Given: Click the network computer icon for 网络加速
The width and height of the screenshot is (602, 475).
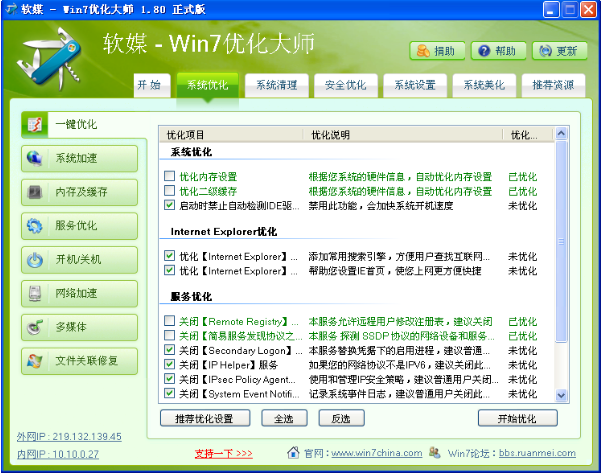Looking at the screenshot, I should (x=35, y=293).
